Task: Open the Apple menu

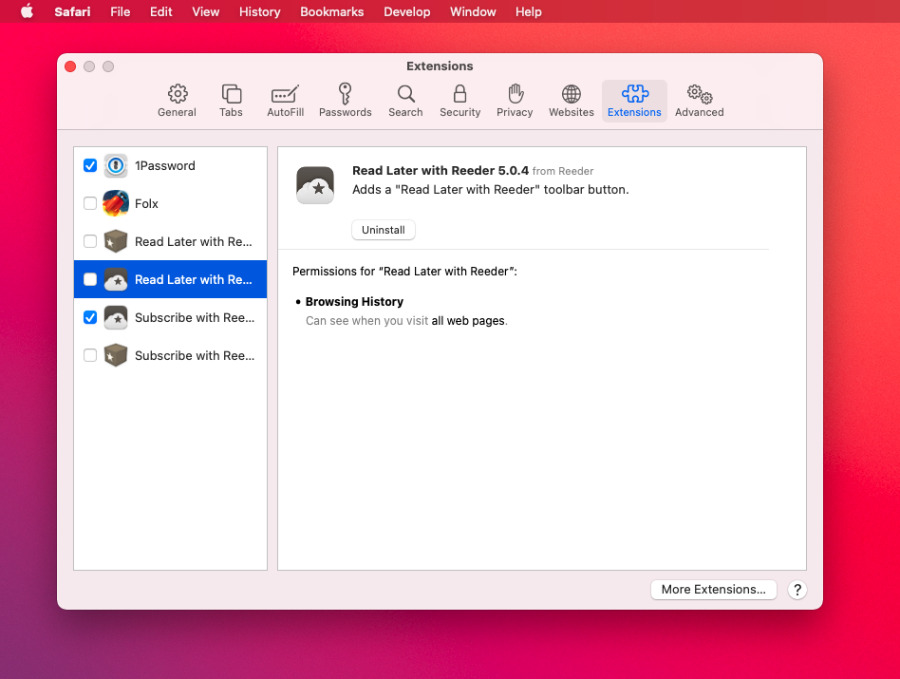Action: [27, 11]
